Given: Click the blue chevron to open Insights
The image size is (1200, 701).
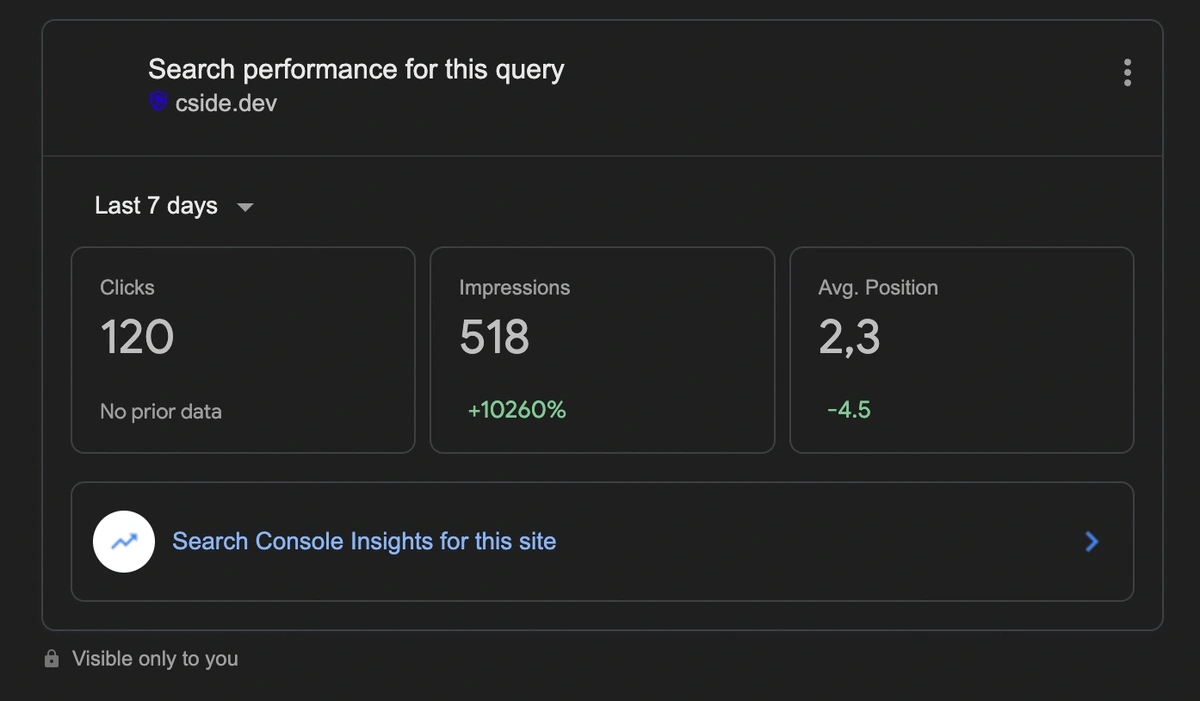Looking at the screenshot, I should click(x=1091, y=541).
